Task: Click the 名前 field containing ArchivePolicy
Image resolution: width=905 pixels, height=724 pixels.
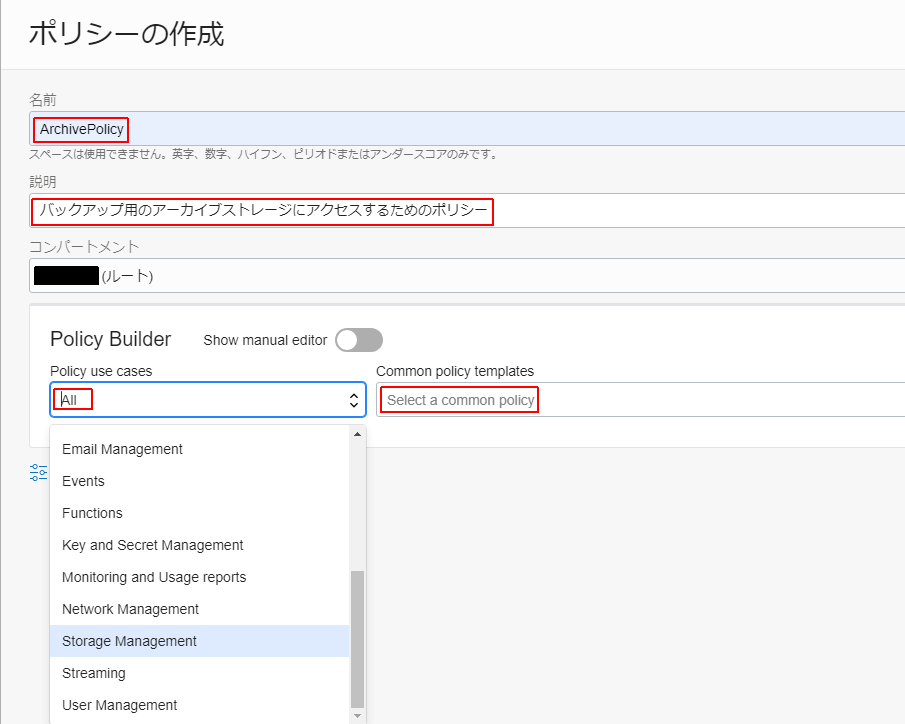Action: pyautogui.click(x=467, y=129)
